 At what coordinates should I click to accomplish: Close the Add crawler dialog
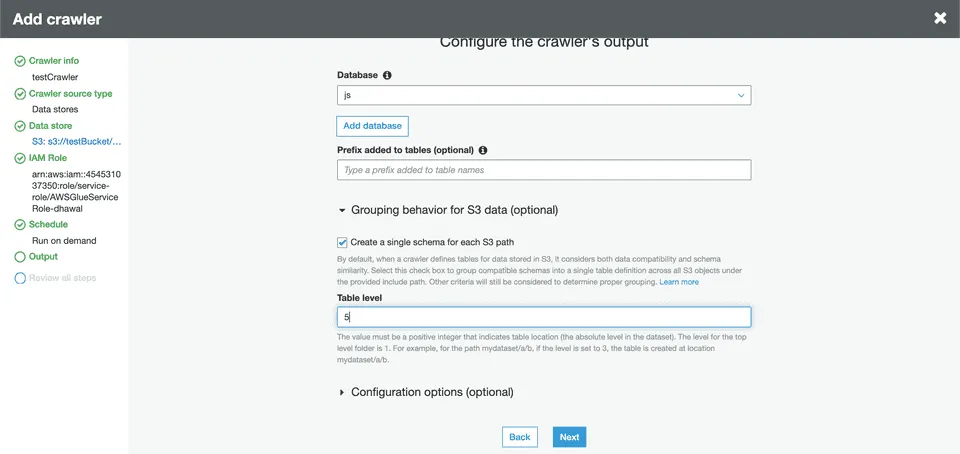[x=940, y=18]
